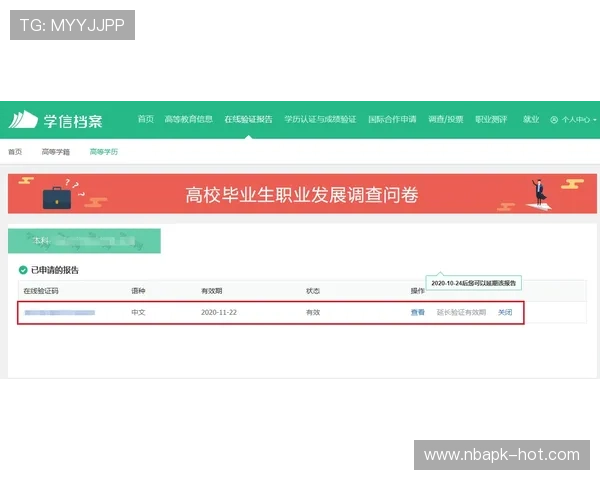Image resolution: width=600 pixels, height=480 pixels.
Task: Select 在线验证报告 in the navigation bar
Action: tap(248, 119)
